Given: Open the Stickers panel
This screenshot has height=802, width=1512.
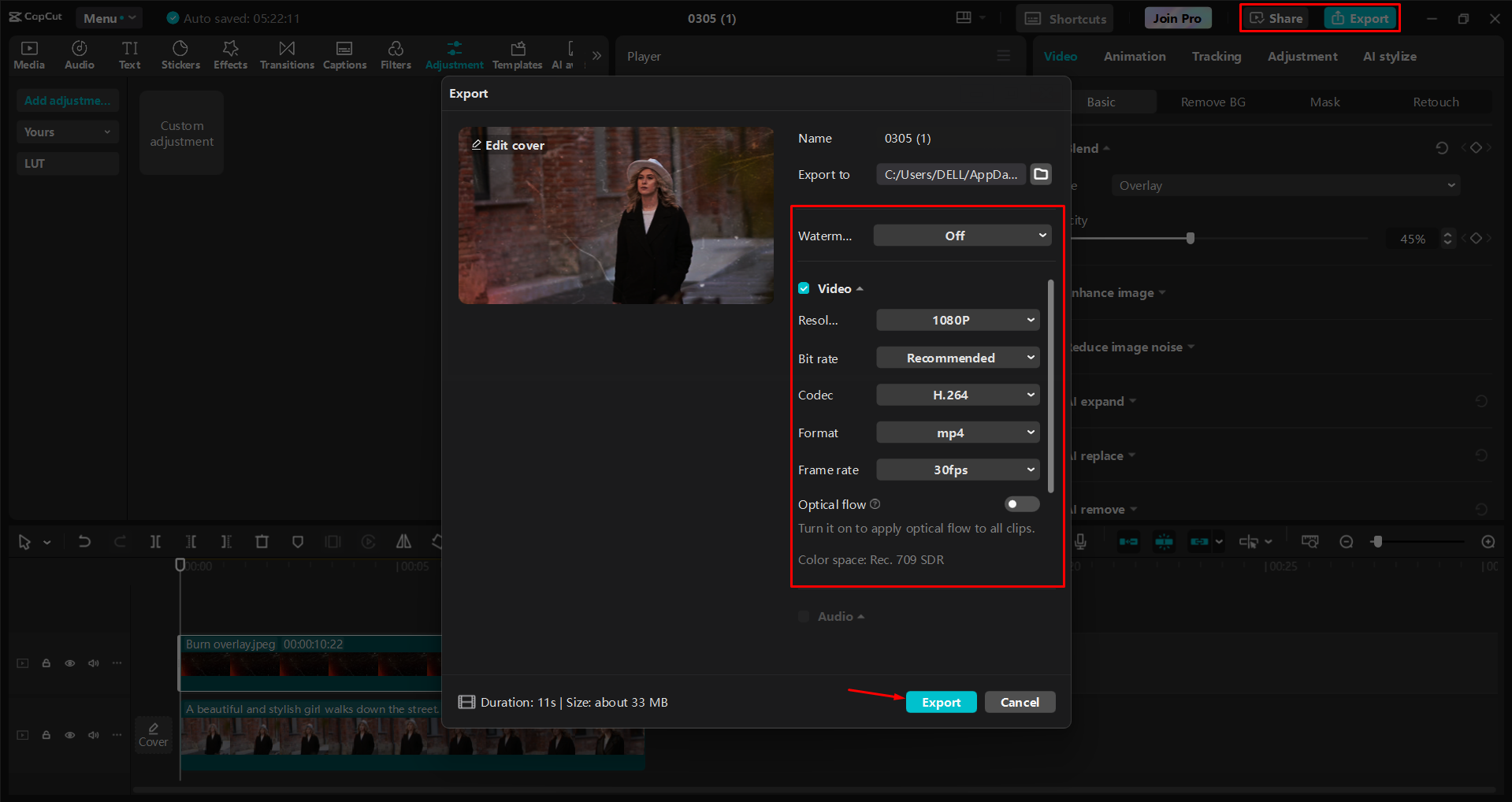Looking at the screenshot, I should click(x=180, y=54).
